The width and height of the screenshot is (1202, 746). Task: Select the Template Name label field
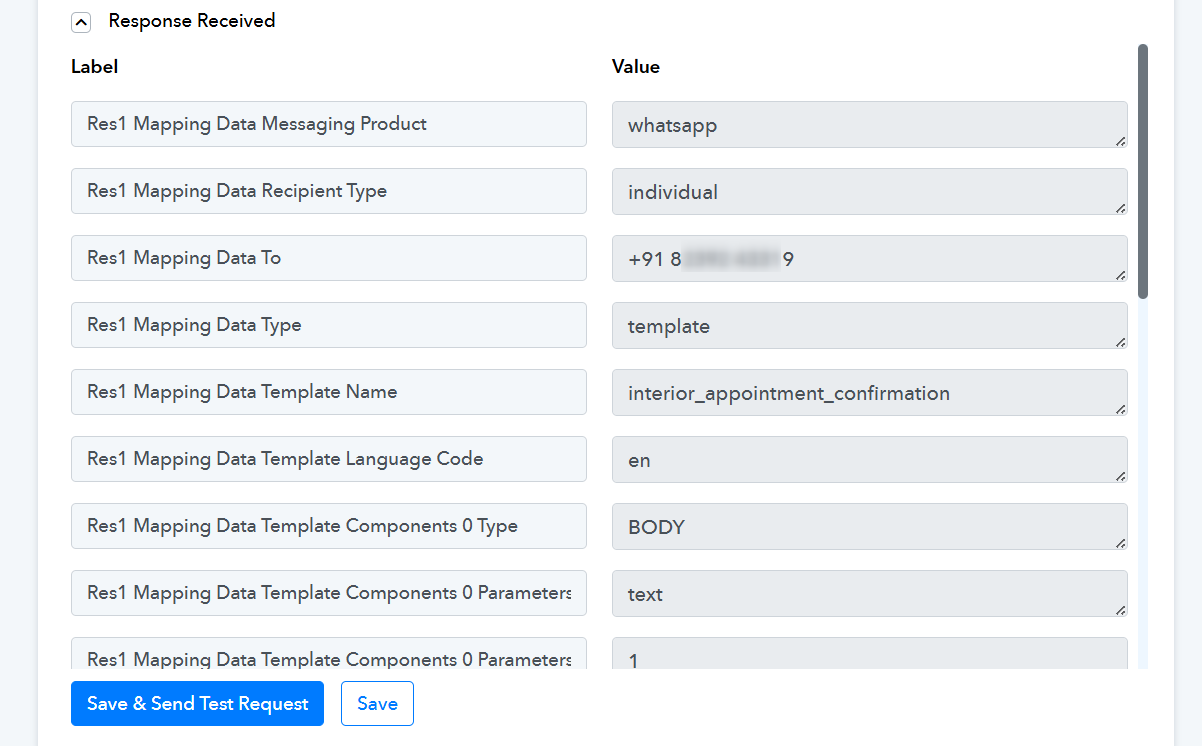pos(329,392)
